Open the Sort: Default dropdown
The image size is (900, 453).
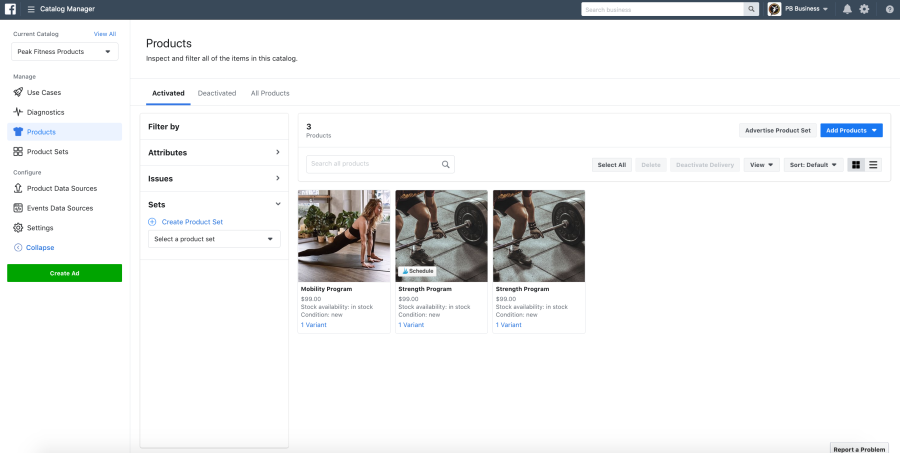[813, 165]
